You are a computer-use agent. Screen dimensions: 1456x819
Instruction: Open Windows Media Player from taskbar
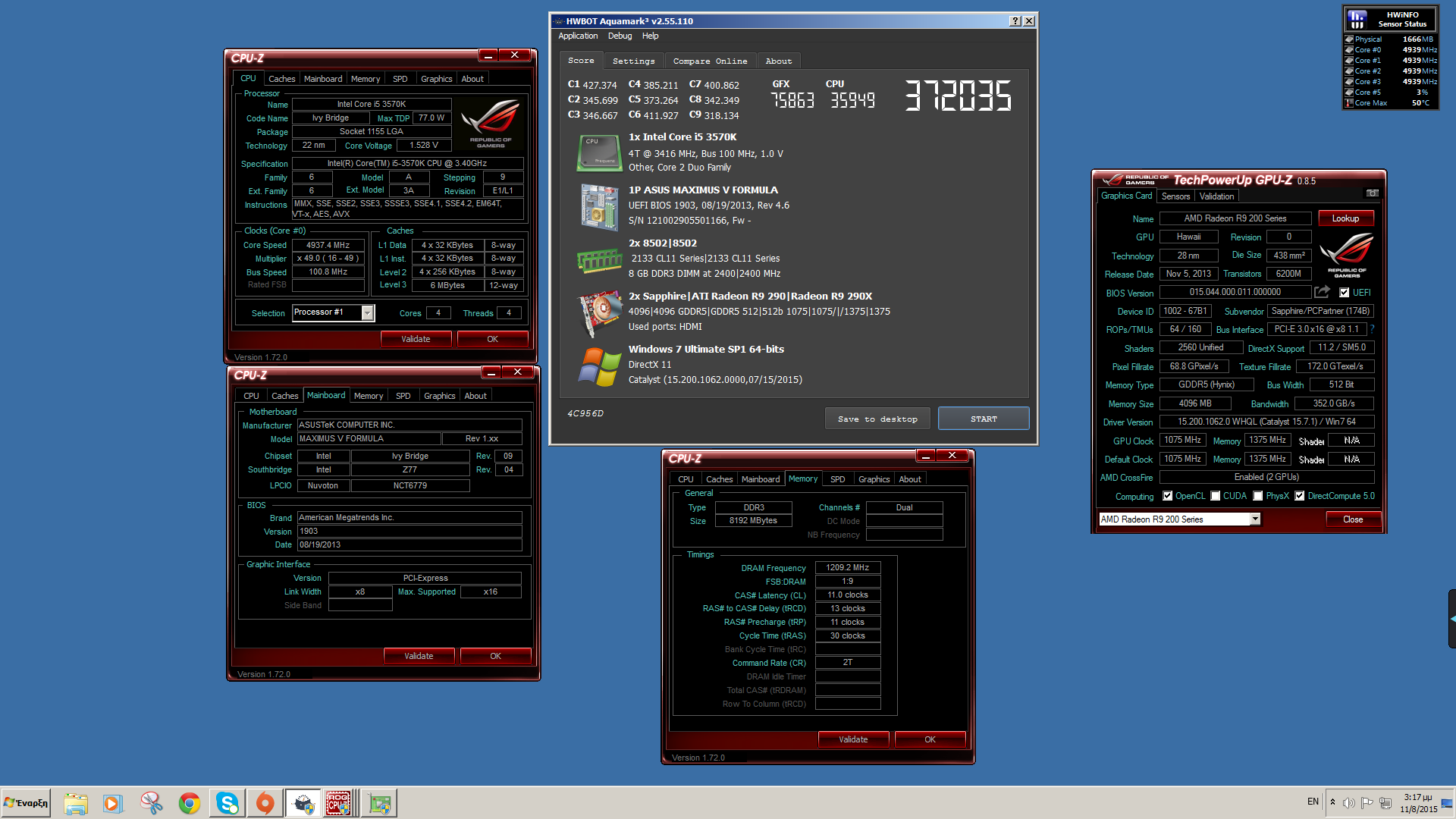coord(113,803)
